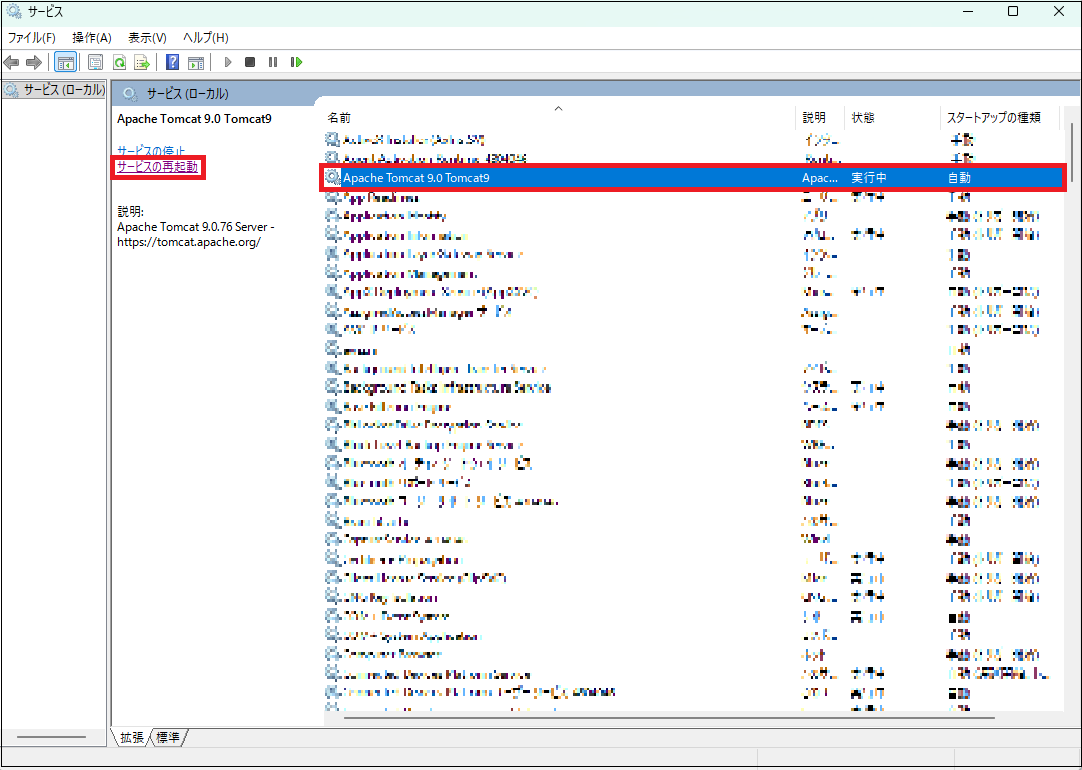
Task: Click the Pause service toolbar icon
Action: coord(273,62)
